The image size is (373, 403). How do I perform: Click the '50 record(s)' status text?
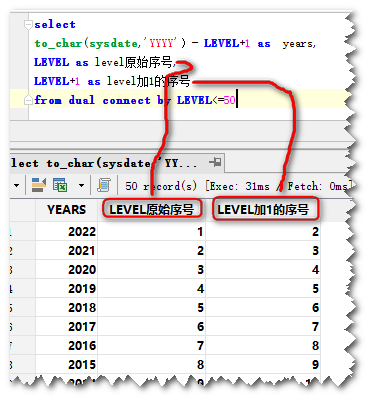point(161,186)
